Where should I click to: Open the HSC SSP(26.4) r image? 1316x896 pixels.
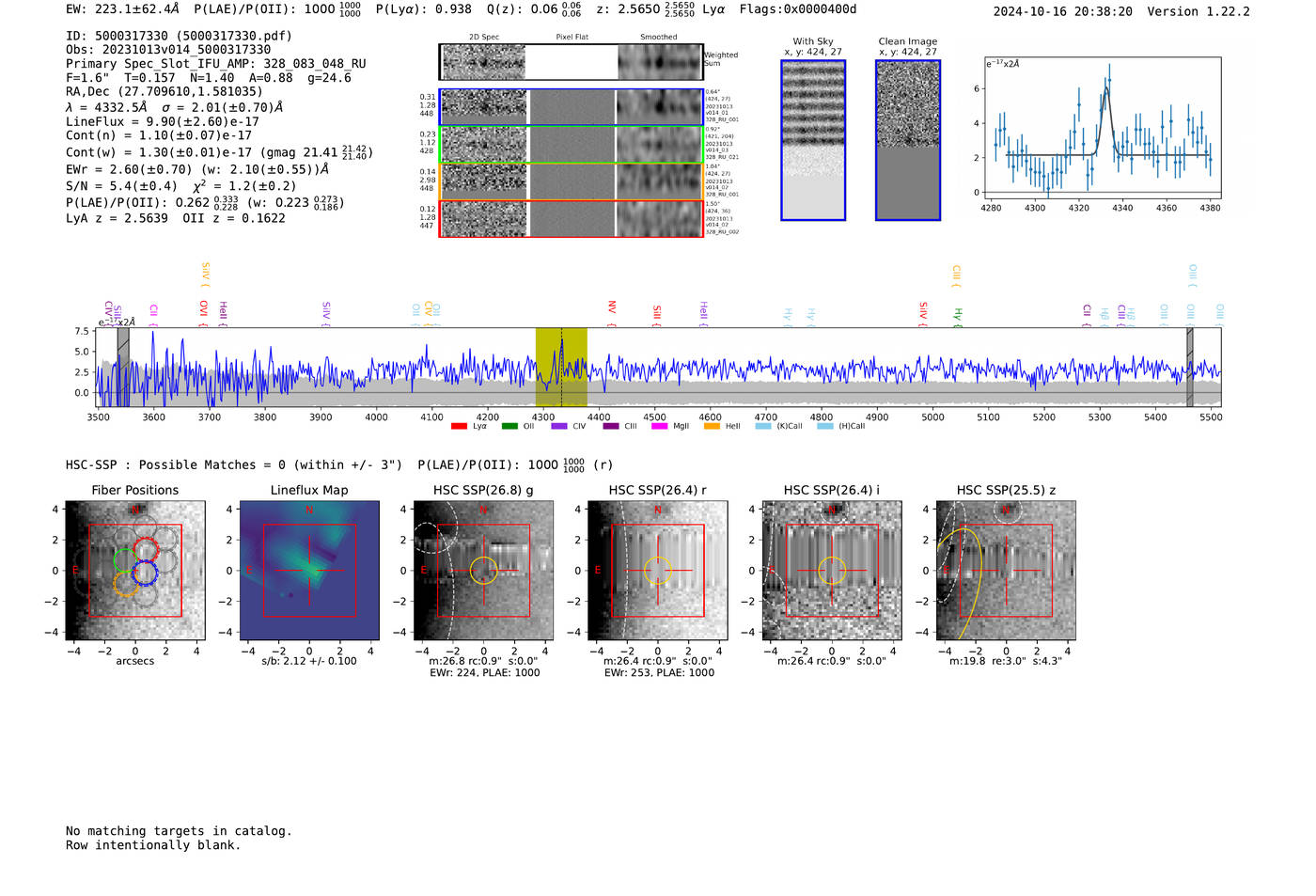658,571
